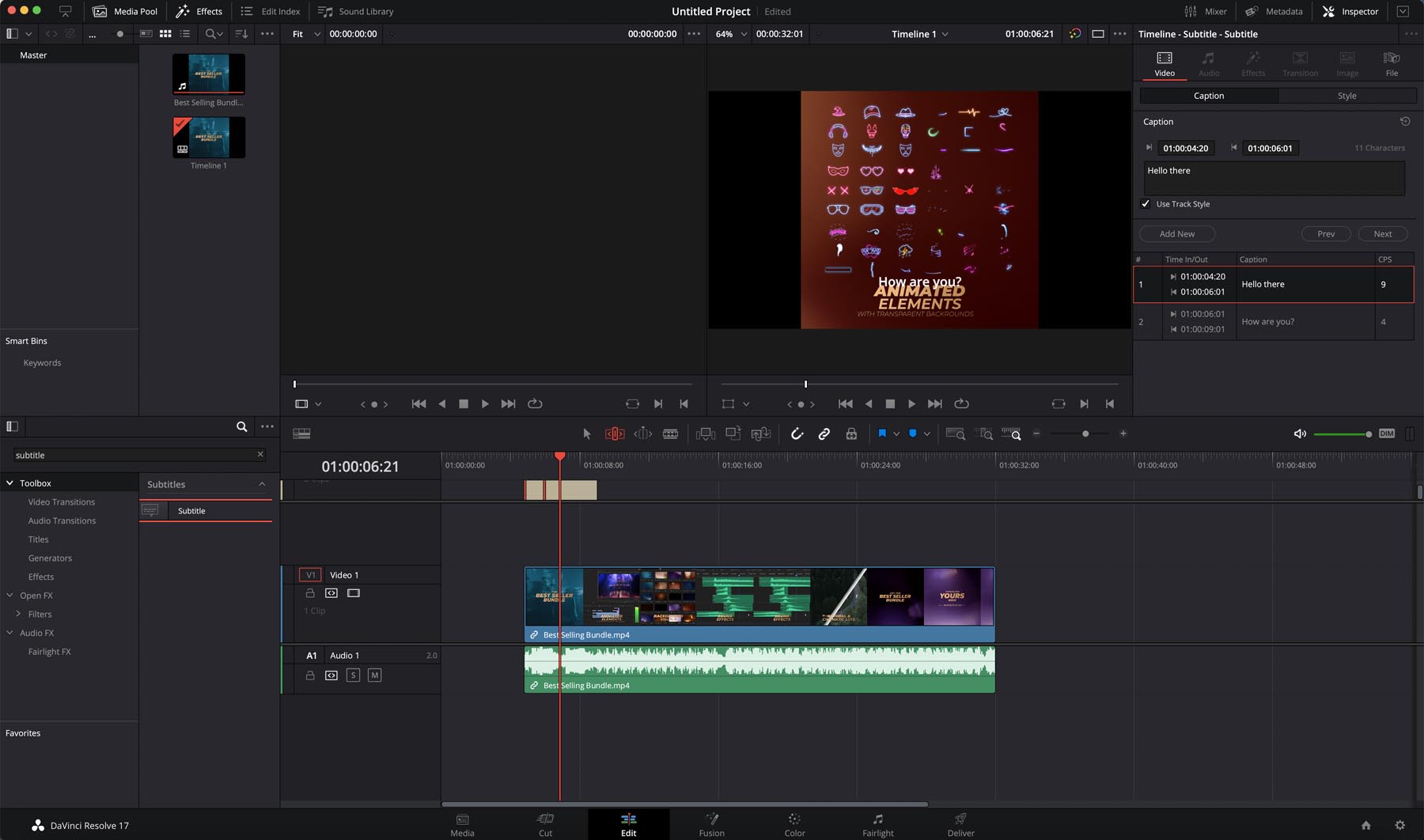The image size is (1424, 840).
Task: Solo the Audio 1 track
Action: point(353,675)
